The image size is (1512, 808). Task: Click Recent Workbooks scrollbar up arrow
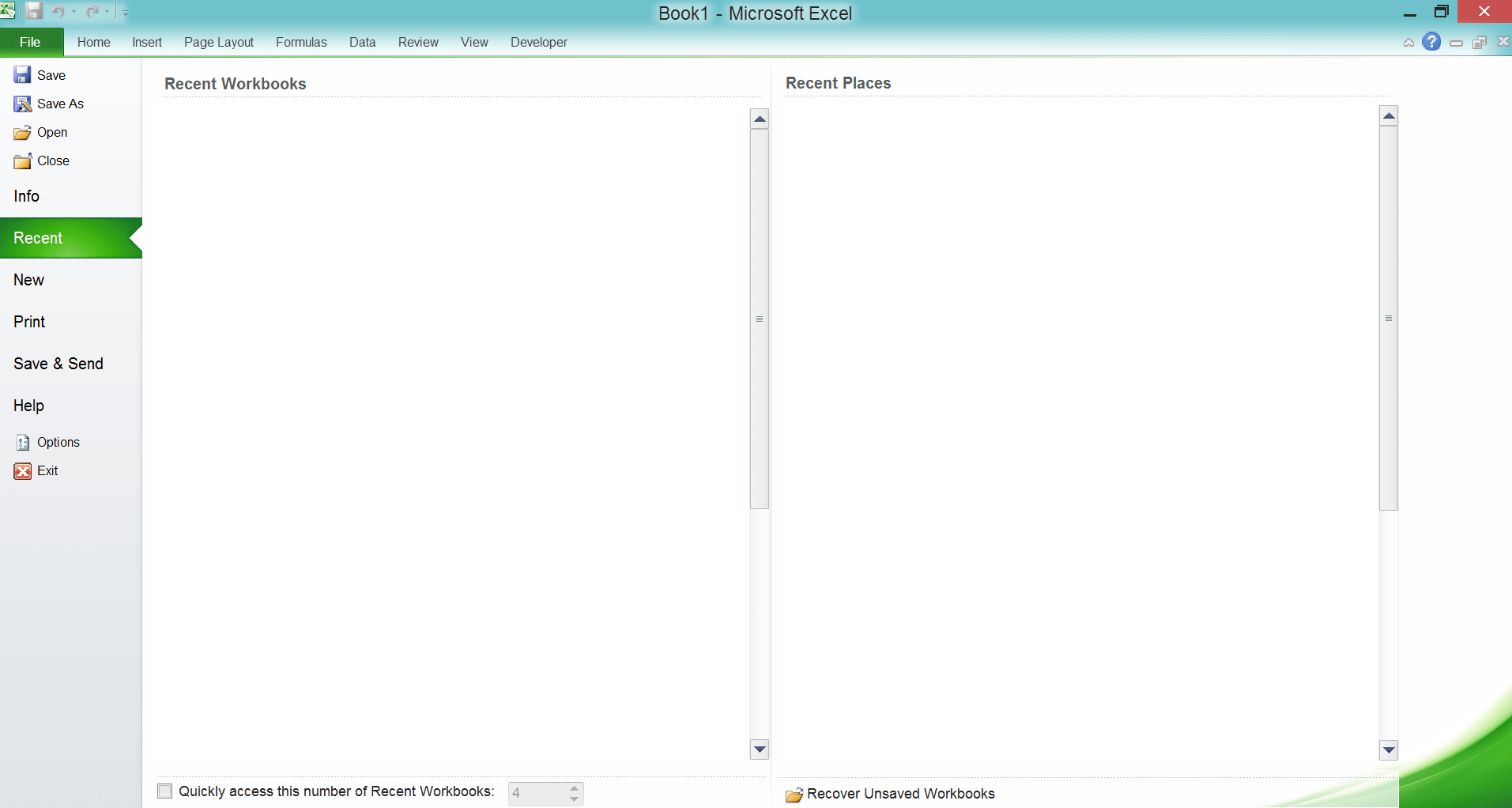[760, 119]
